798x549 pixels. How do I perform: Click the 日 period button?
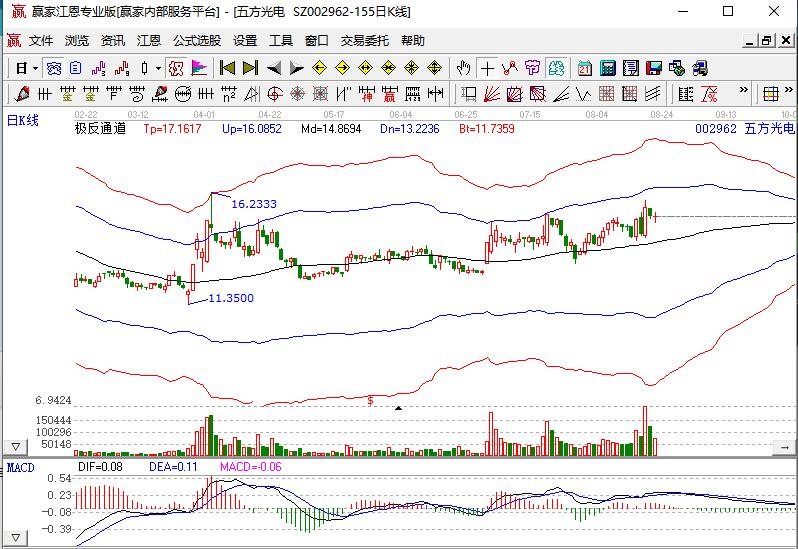coord(21,68)
